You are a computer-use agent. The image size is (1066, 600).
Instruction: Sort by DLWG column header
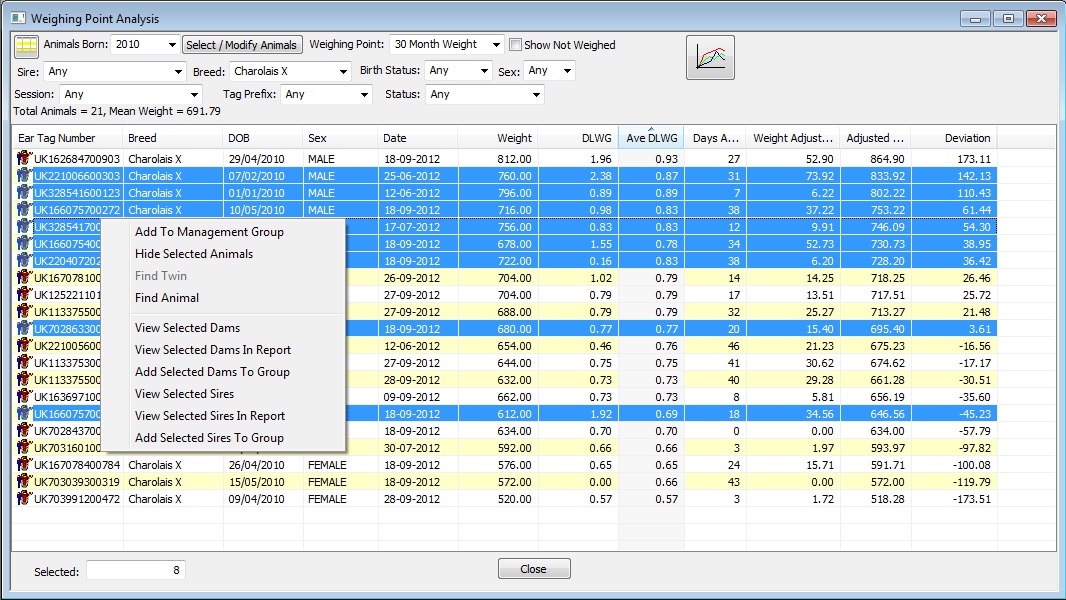(x=578, y=138)
